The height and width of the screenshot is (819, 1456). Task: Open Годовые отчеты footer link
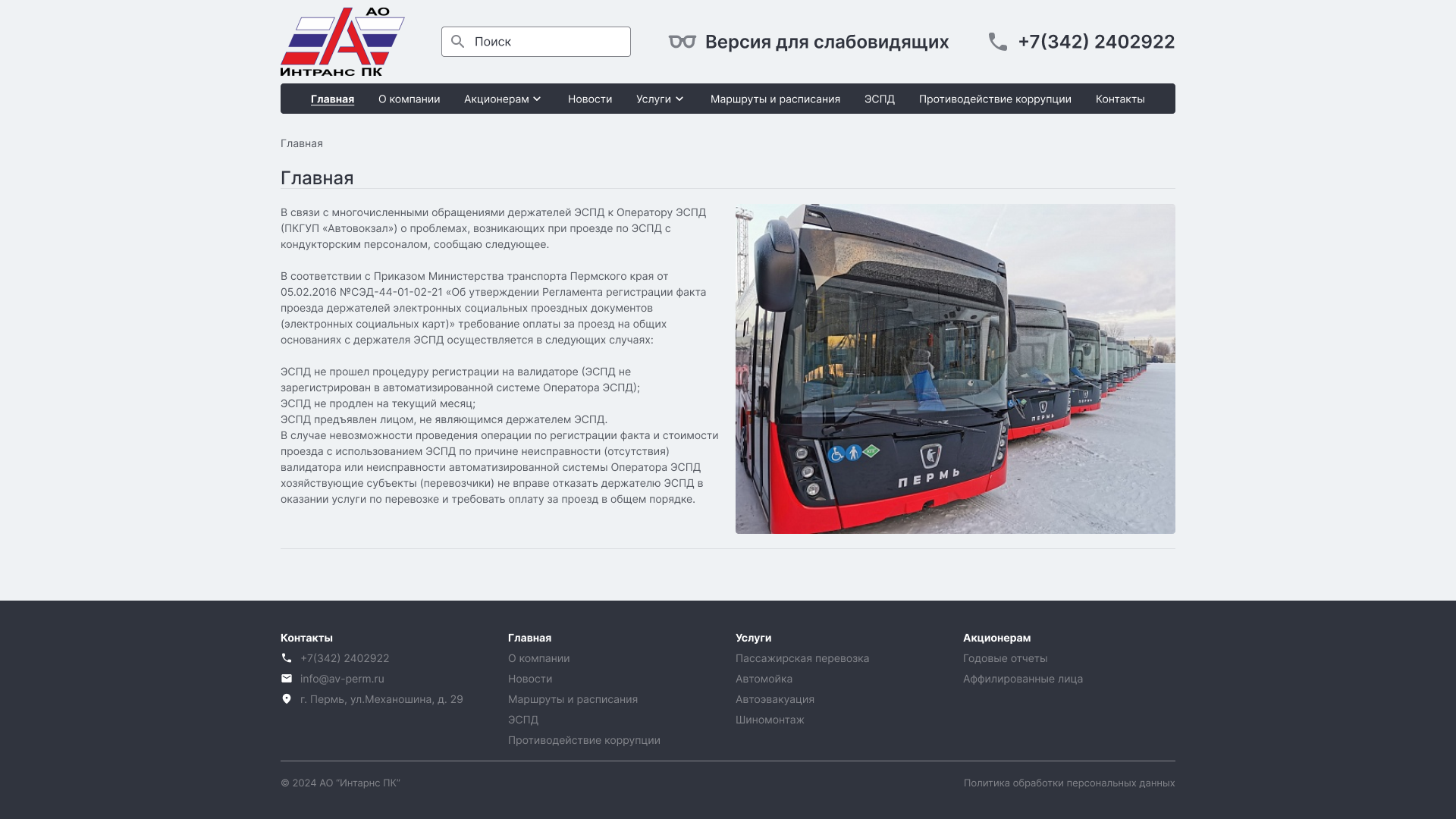coord(1005,658)
